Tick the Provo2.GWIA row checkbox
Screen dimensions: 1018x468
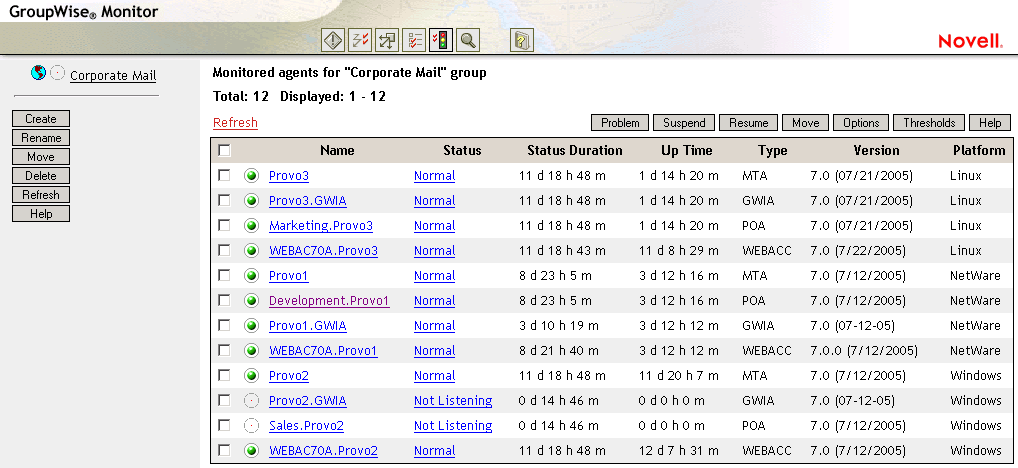click(x=224, y=400)
